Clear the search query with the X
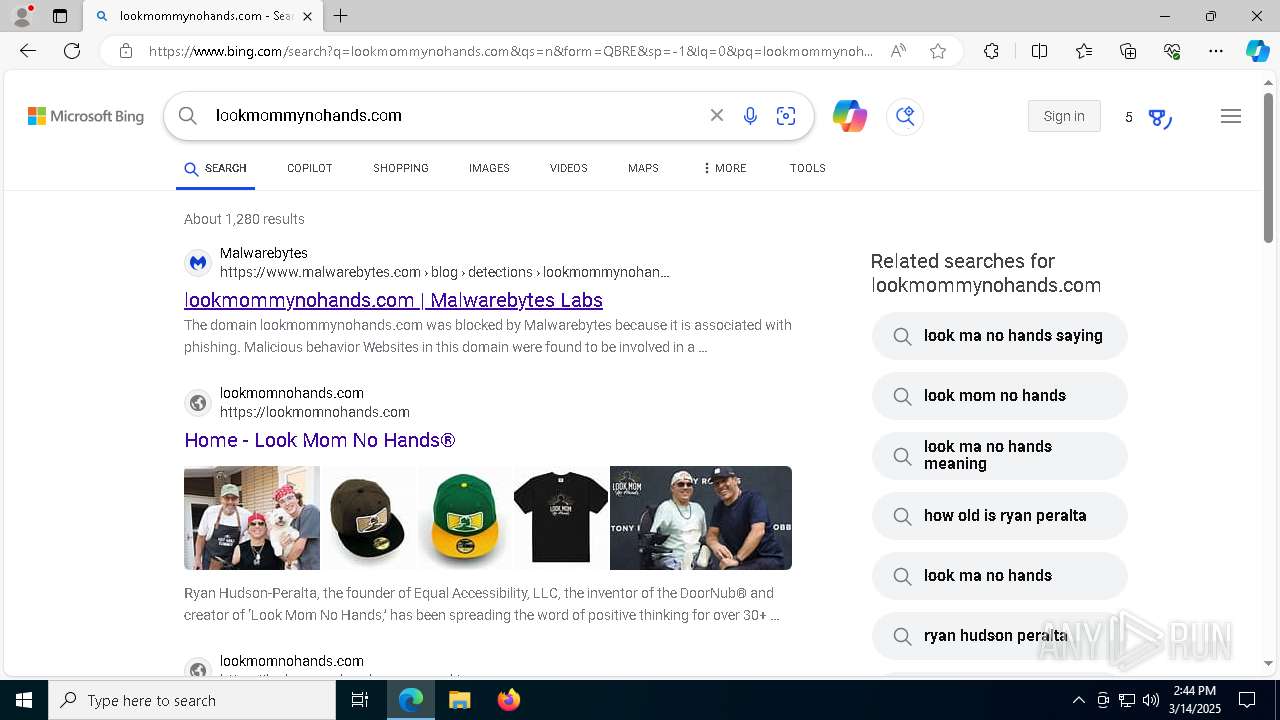Image resolution: width=1280 pixels, height=720 pixels. pos(717,116)
